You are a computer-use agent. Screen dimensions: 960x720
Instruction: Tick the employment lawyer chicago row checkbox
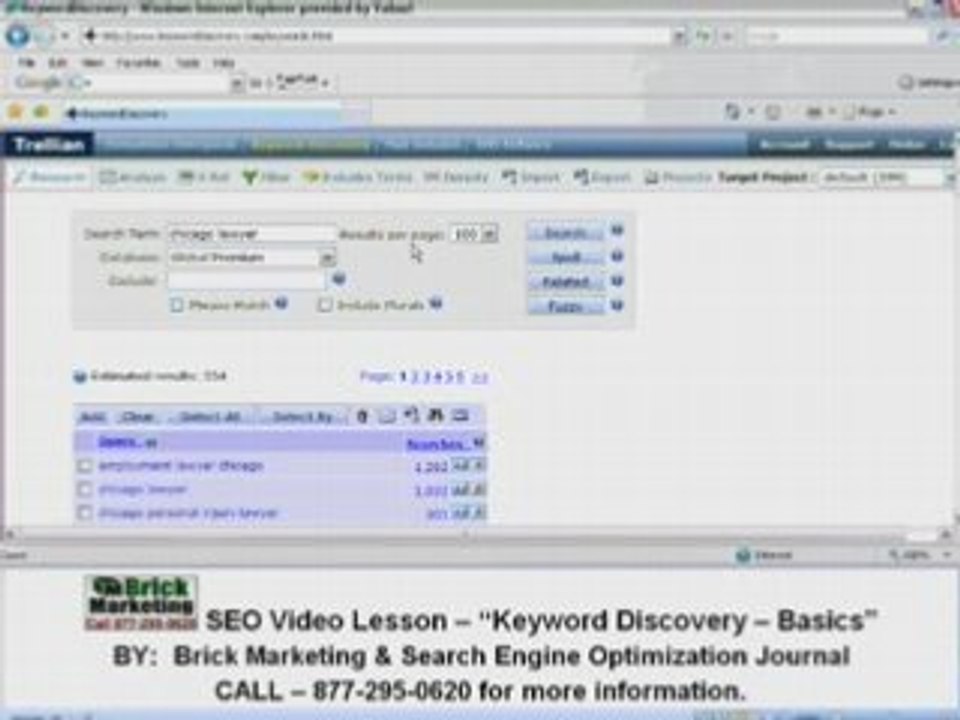point(84,467)
